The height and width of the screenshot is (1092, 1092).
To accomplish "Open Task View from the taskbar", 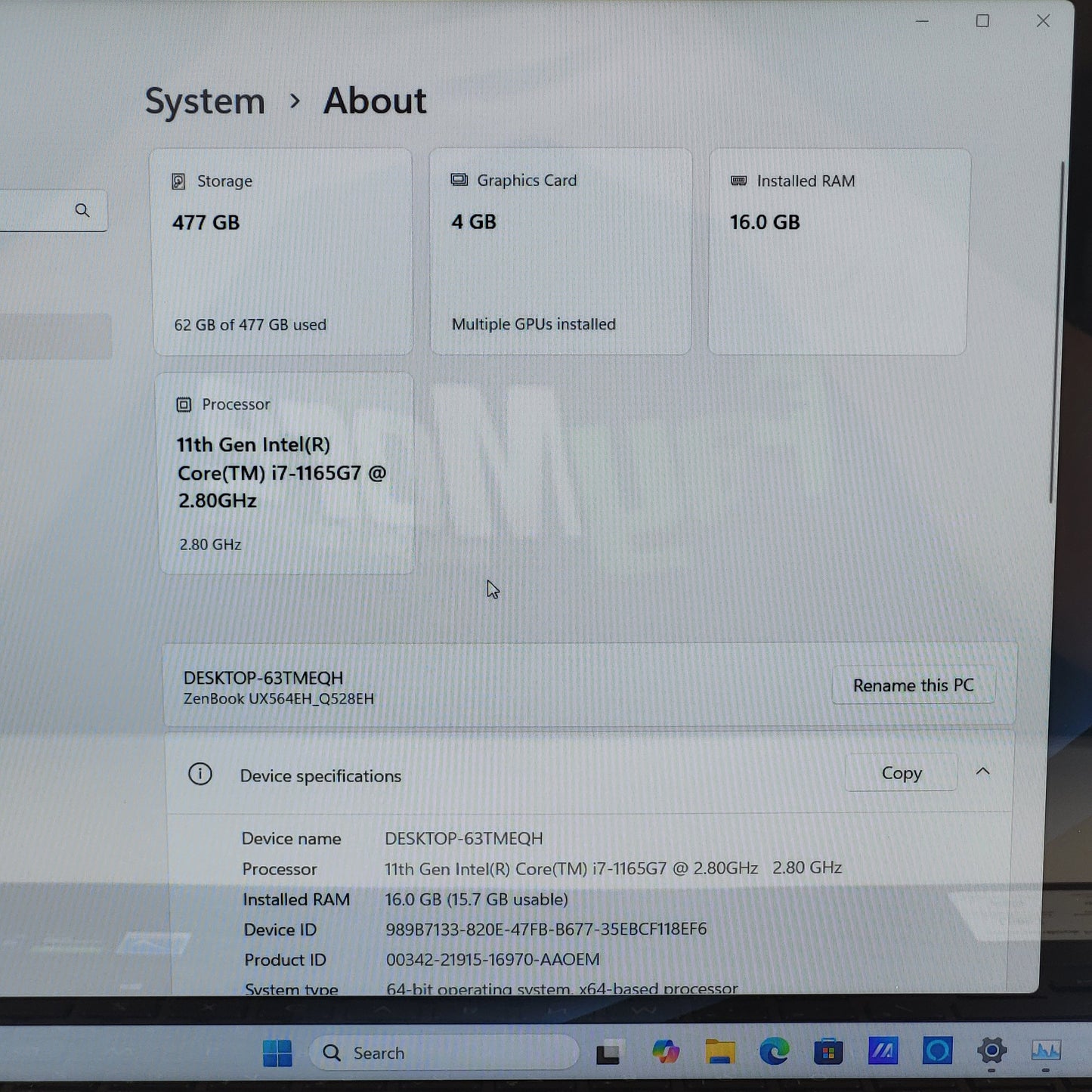I will tap(609, 1053).
